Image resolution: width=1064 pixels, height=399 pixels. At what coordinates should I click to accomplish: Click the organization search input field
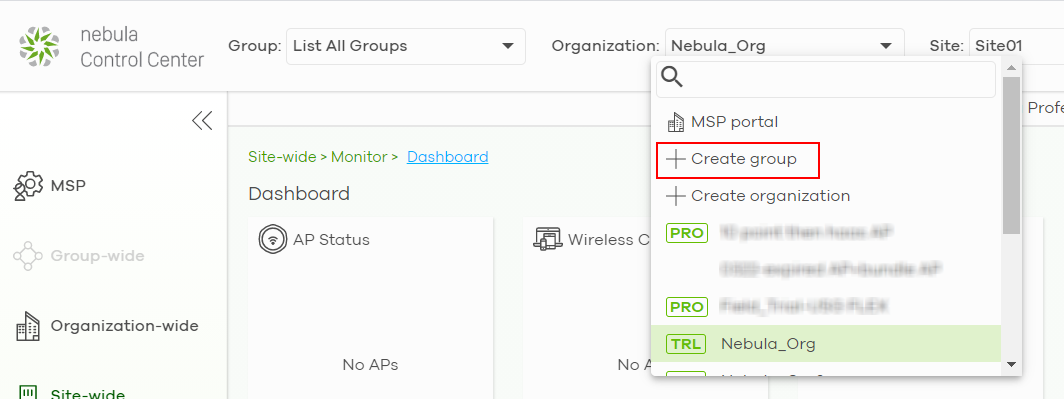(x=826, y=79)
